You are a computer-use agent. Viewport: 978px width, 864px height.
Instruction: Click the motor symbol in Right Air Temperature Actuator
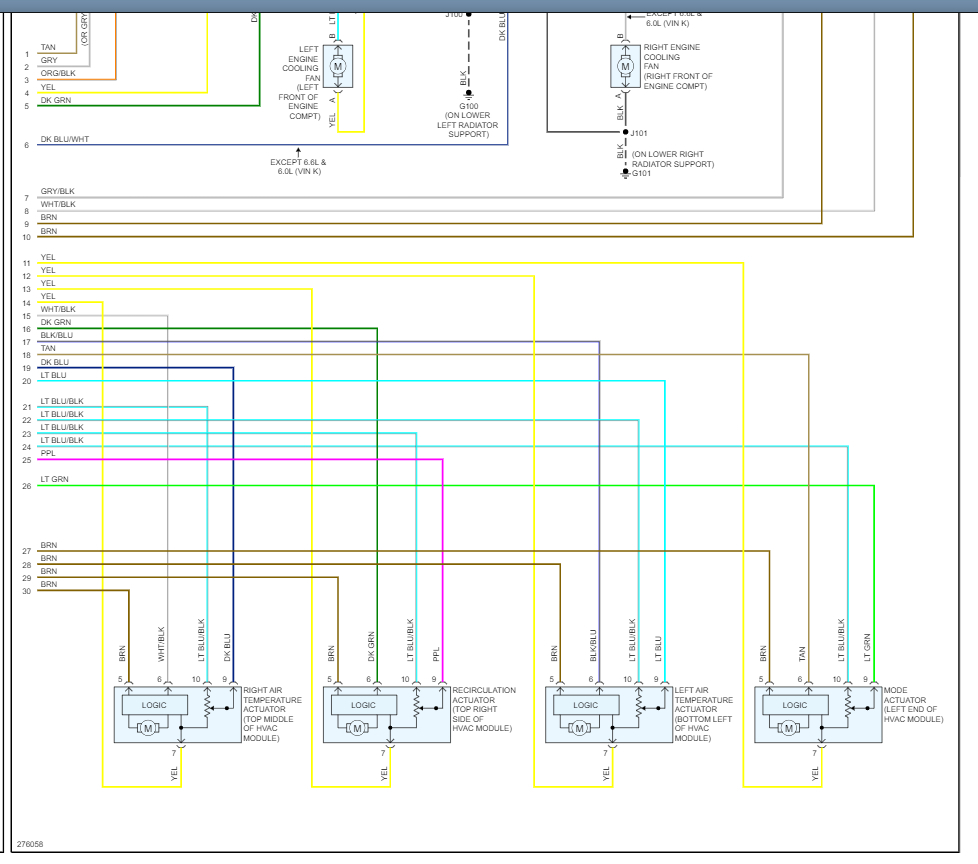click(147, 728)
